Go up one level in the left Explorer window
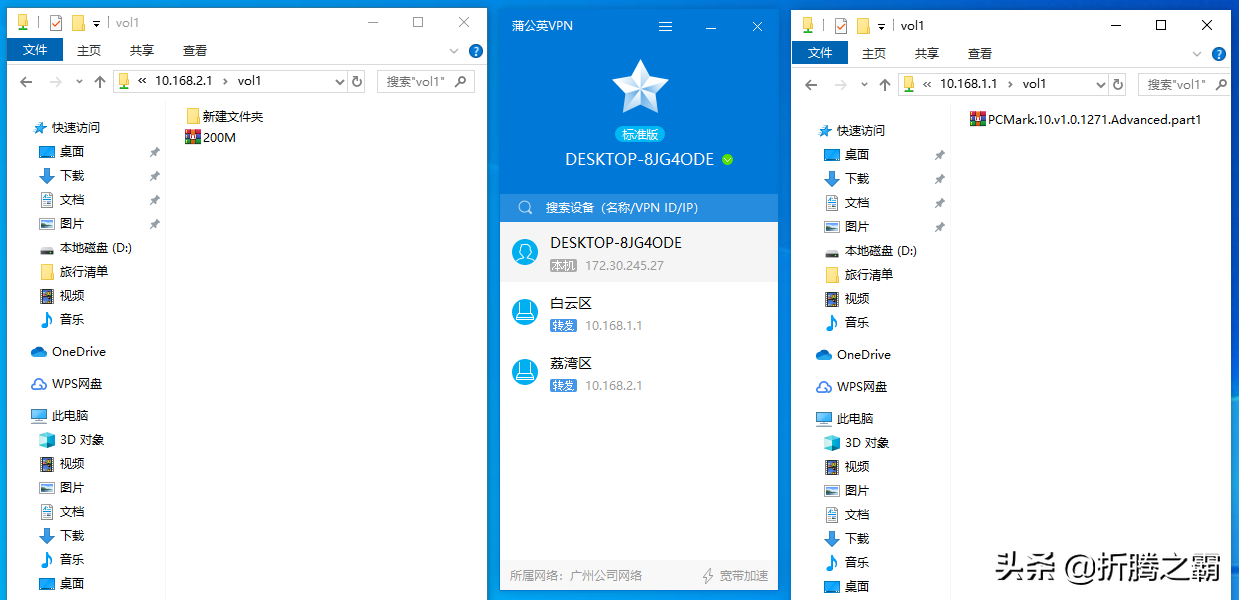 pos(99,82)
